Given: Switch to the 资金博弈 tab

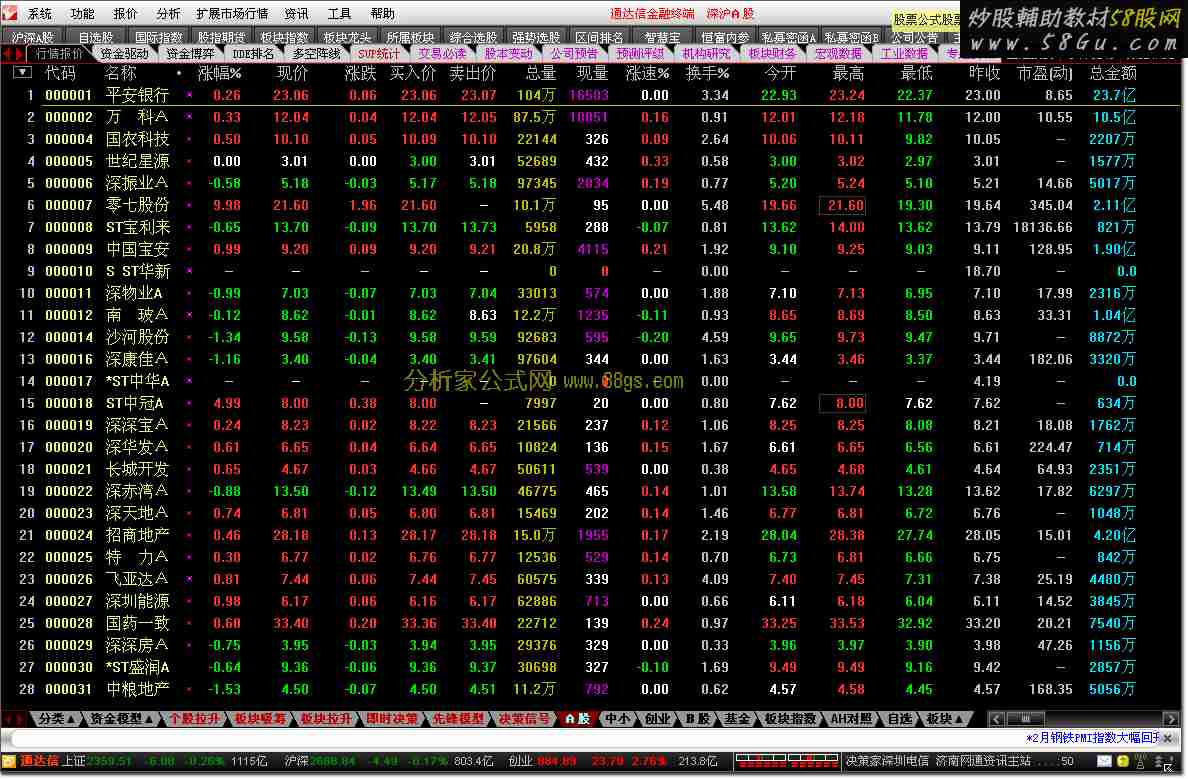Looking at the screenshot, I should (190, 54).
